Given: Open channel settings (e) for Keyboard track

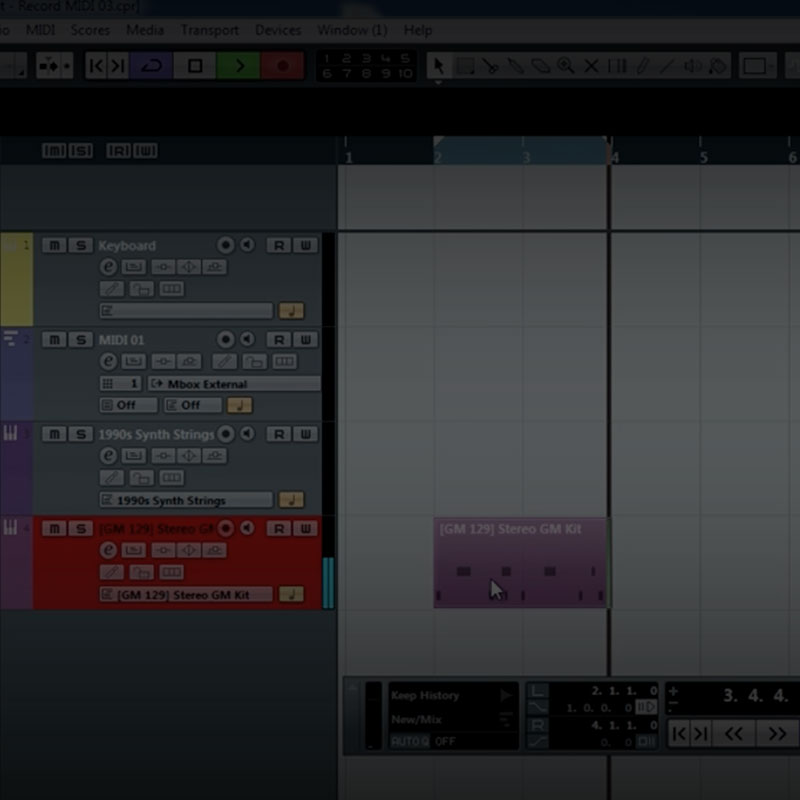Looking at the screenshot, I should click(x=108, y=267).
